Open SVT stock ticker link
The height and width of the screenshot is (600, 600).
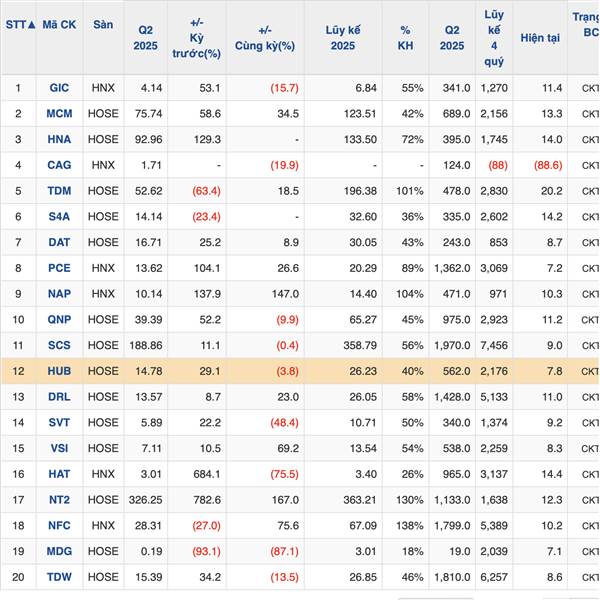click(x=59, y=423)
